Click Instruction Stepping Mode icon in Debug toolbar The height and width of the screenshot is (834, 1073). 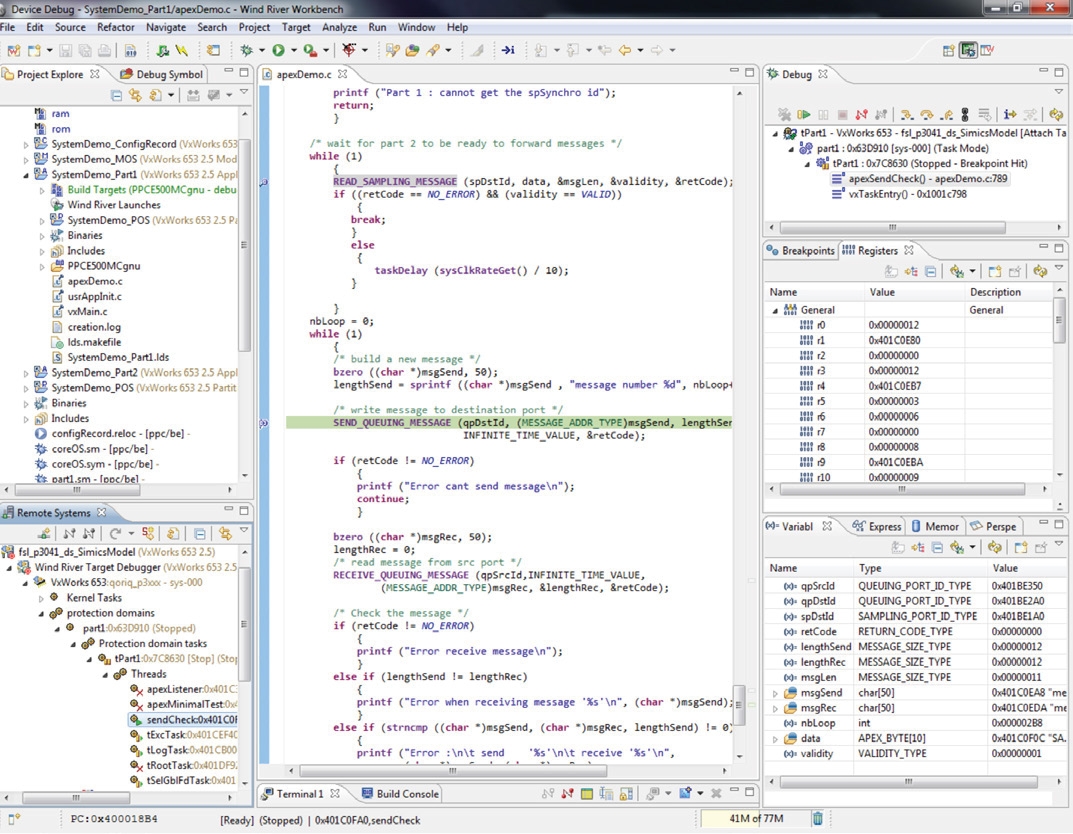1010,114
